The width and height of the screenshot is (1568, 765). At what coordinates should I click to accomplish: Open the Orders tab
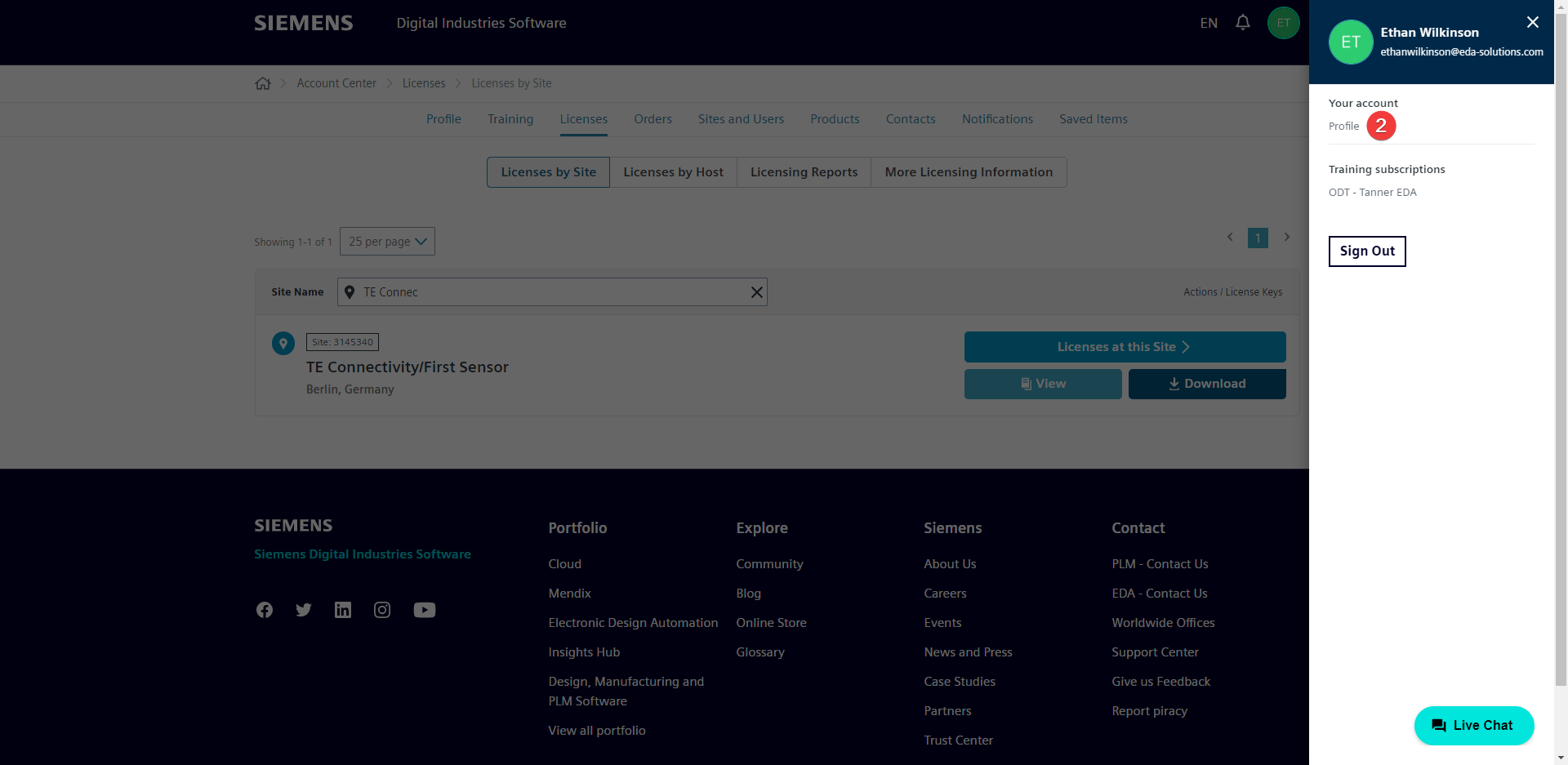653,119
